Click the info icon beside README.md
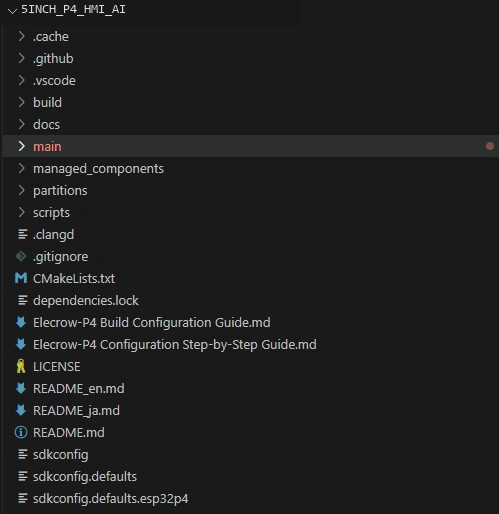Screen dimensions: 499x514 pyautogui.click(x=21, y=432)
